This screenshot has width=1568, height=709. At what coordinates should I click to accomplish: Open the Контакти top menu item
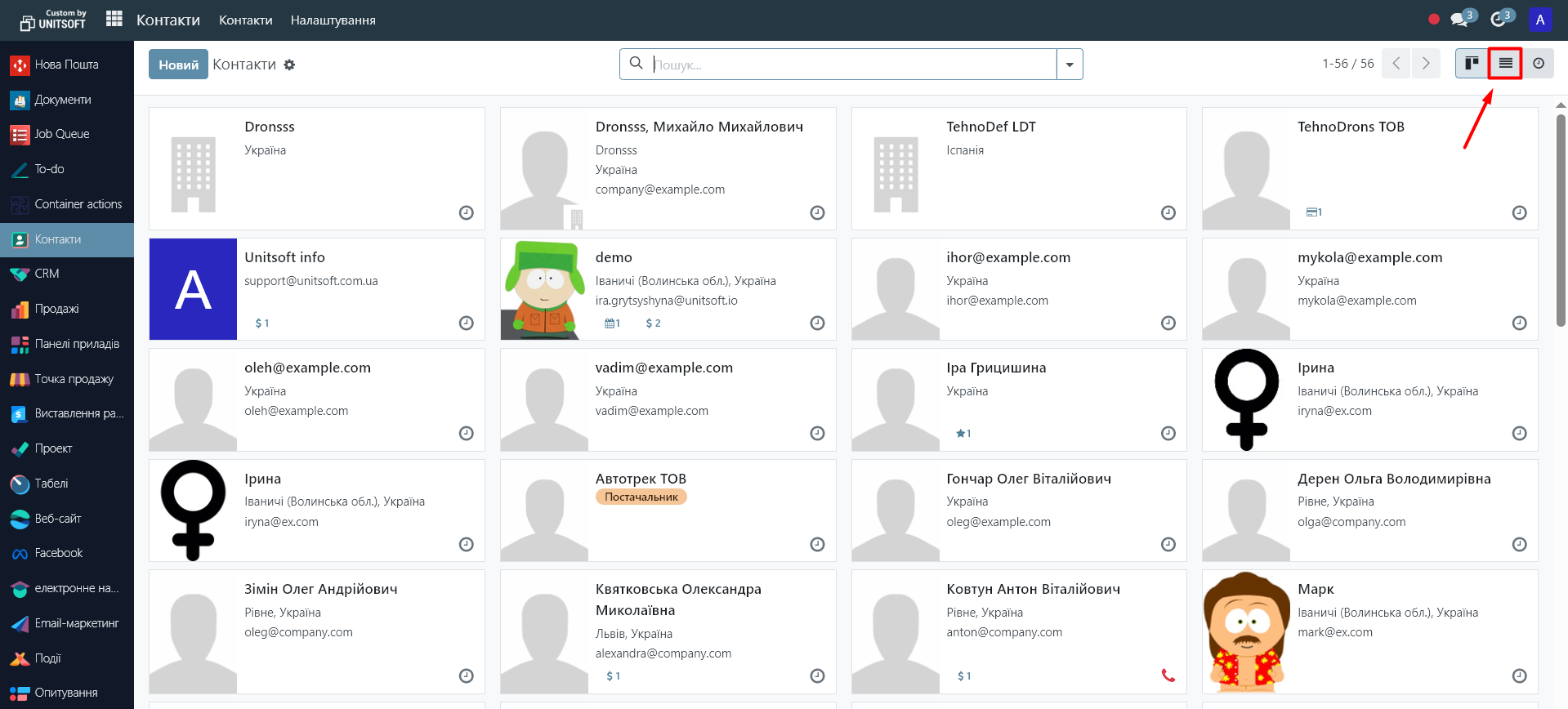245,20
